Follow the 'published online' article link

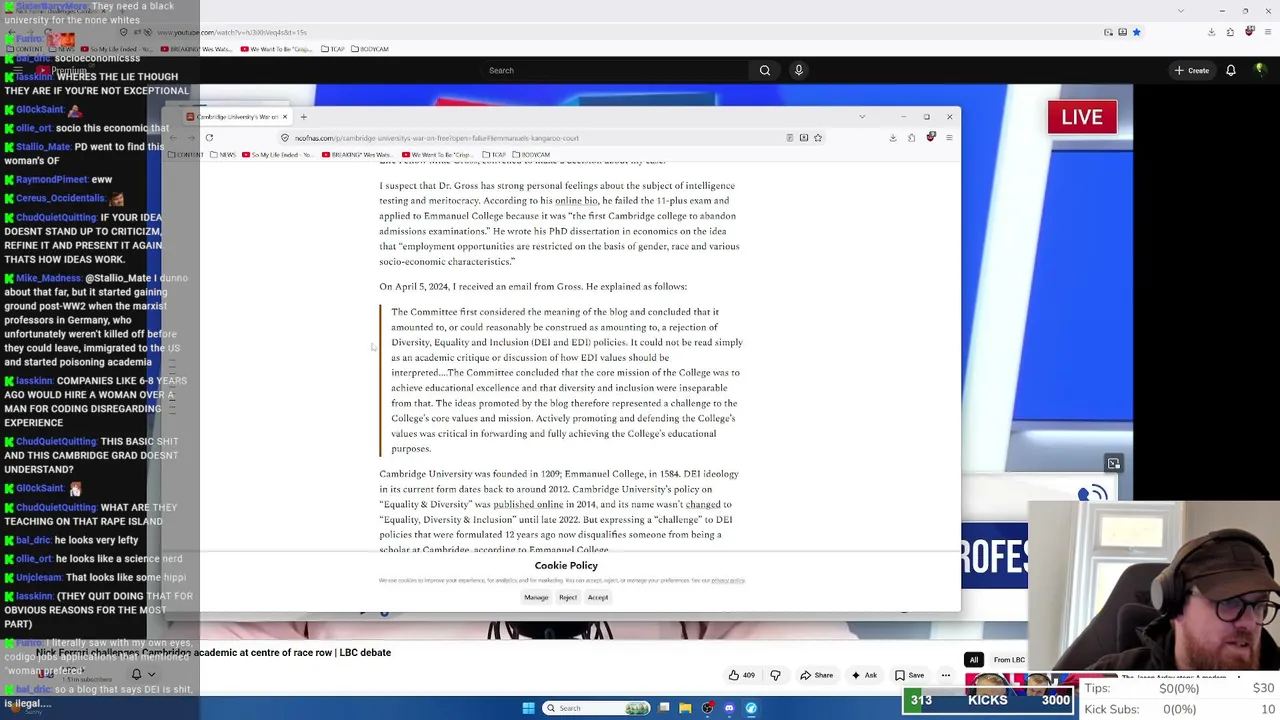tap(528, 505)
